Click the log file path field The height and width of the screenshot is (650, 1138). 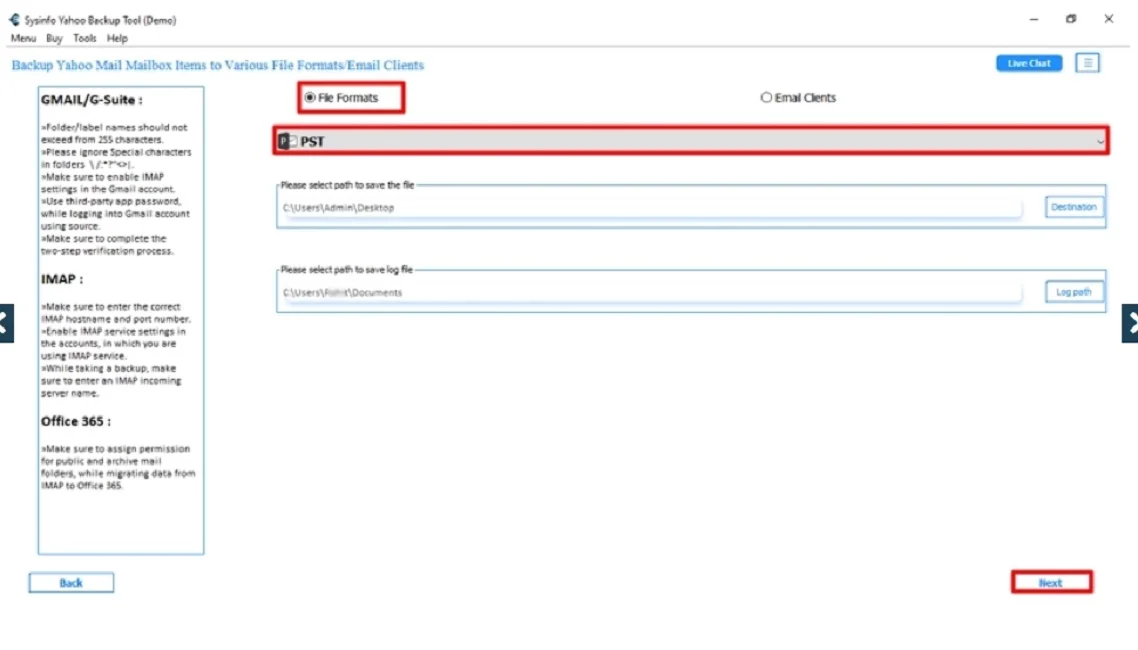coord(651,293)
